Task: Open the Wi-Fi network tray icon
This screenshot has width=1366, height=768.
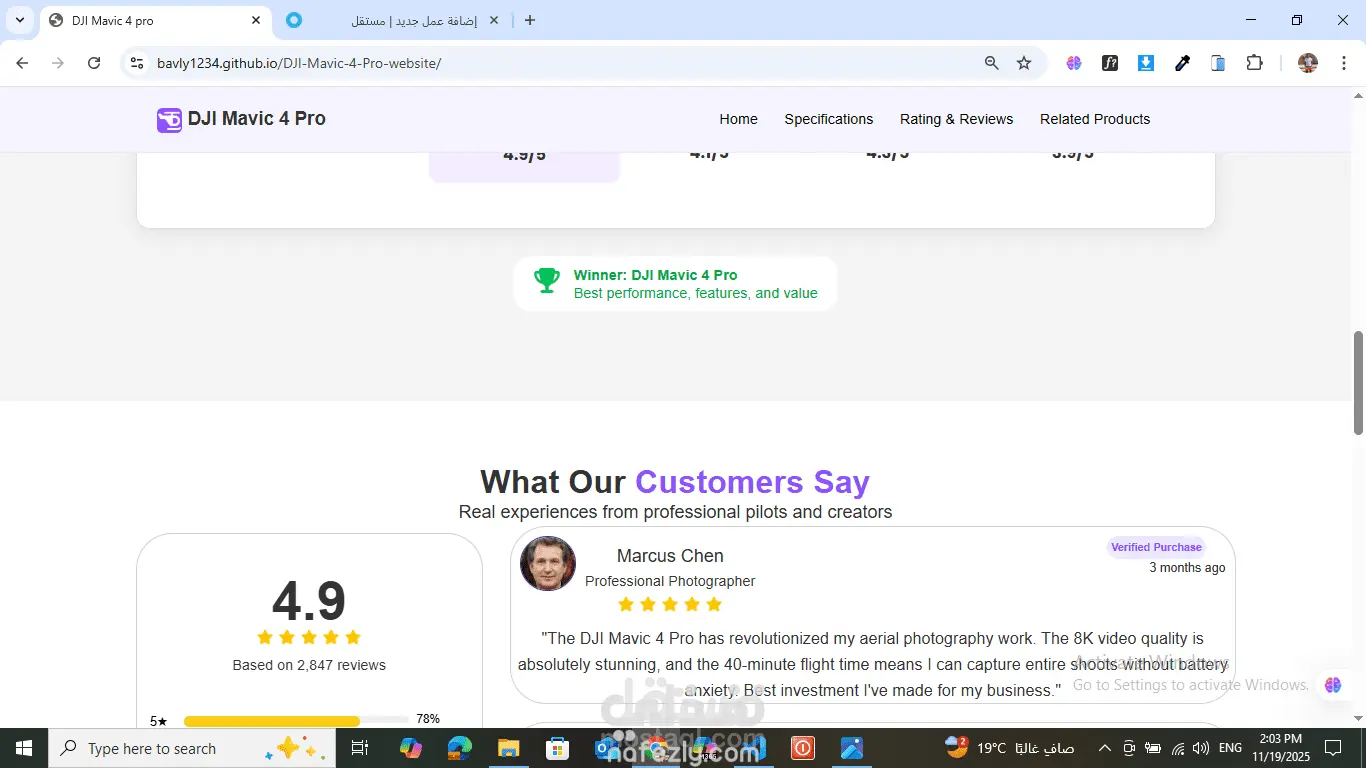Action: (x=1178, y=748)
